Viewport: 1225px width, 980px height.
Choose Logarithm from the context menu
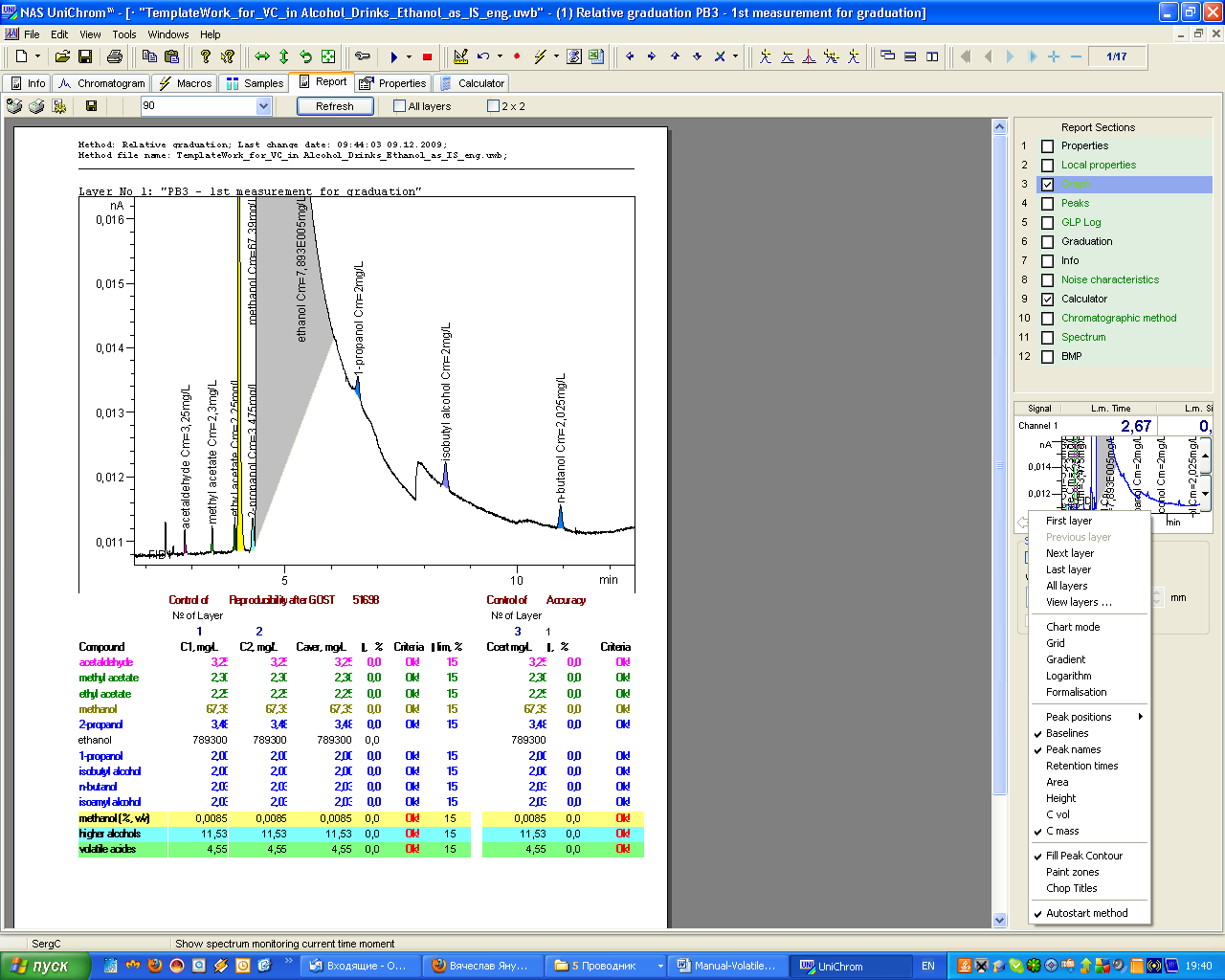pyautogui.click(x=1089, y=676)
